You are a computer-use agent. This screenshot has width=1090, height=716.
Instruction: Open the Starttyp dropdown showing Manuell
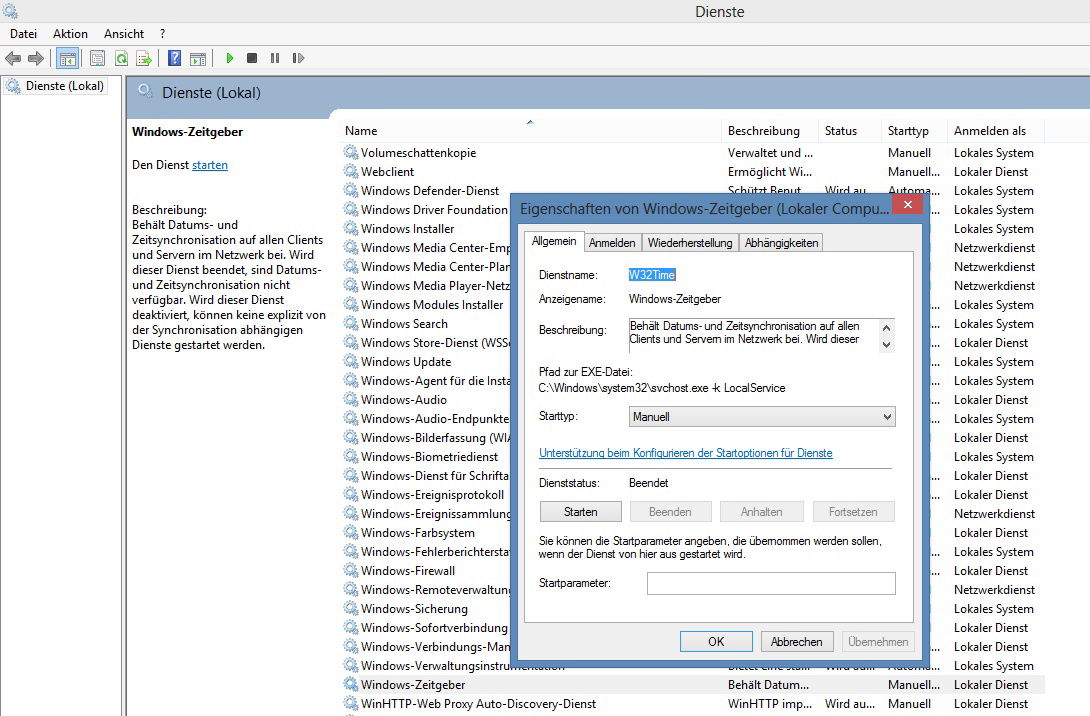762,416
